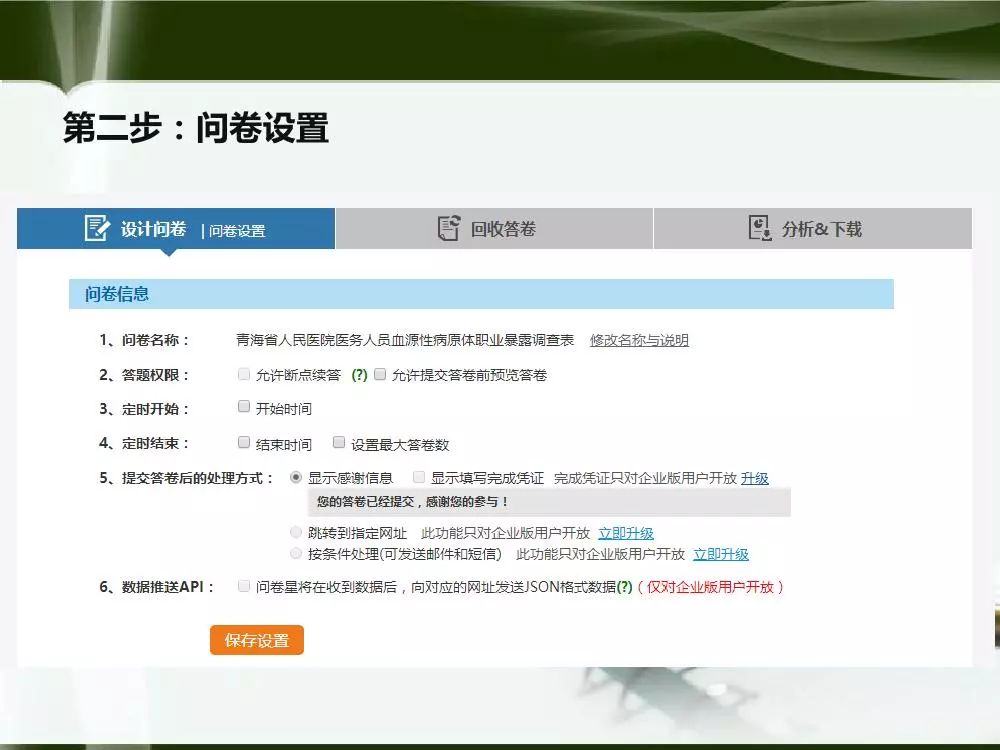Viewport: 1000px width, 750px height.
Task: Switch to the 回收答卷 tab
Action: coord(494,229)
